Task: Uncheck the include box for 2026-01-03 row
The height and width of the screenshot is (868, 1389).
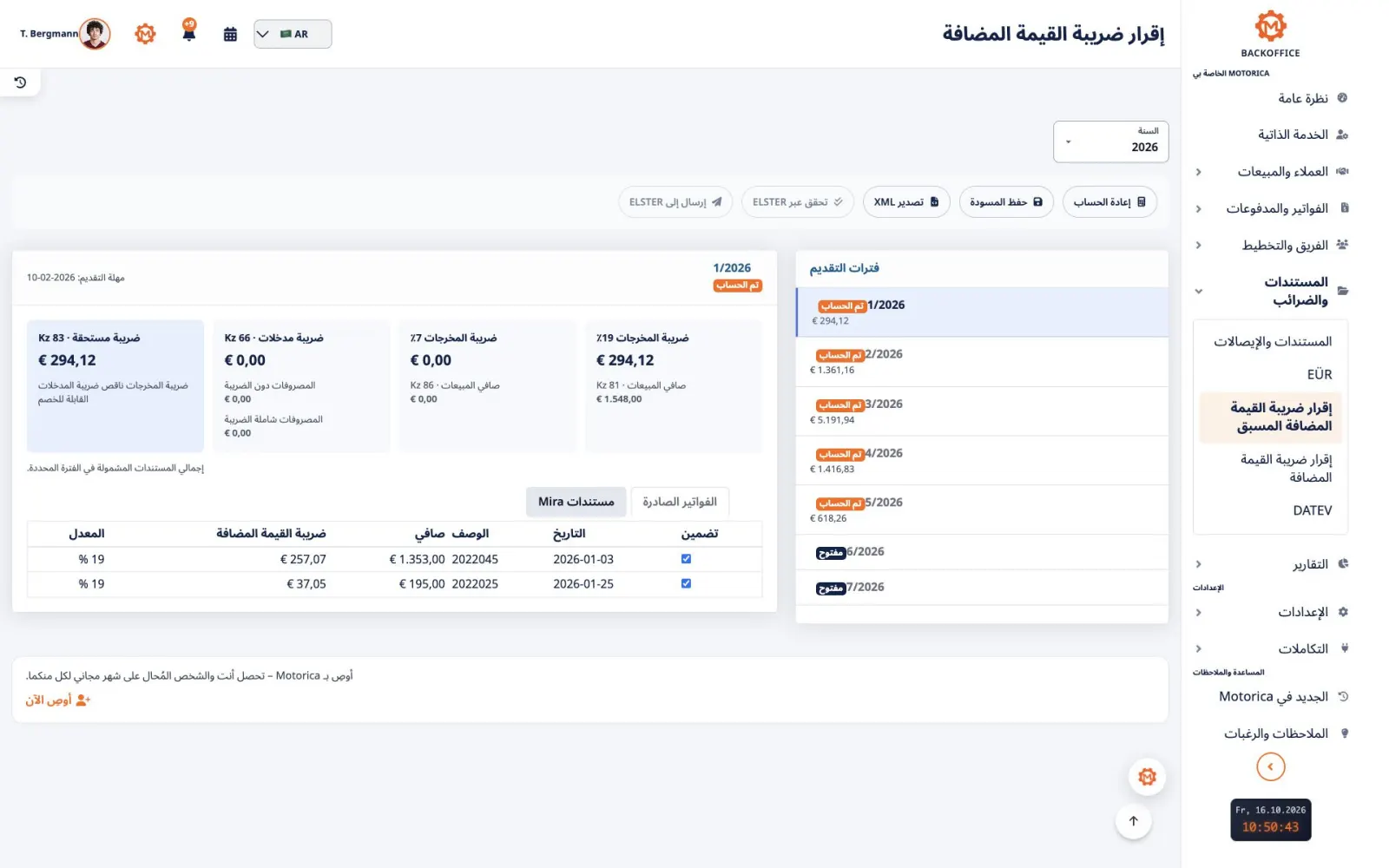Action: tap(686, 559)
